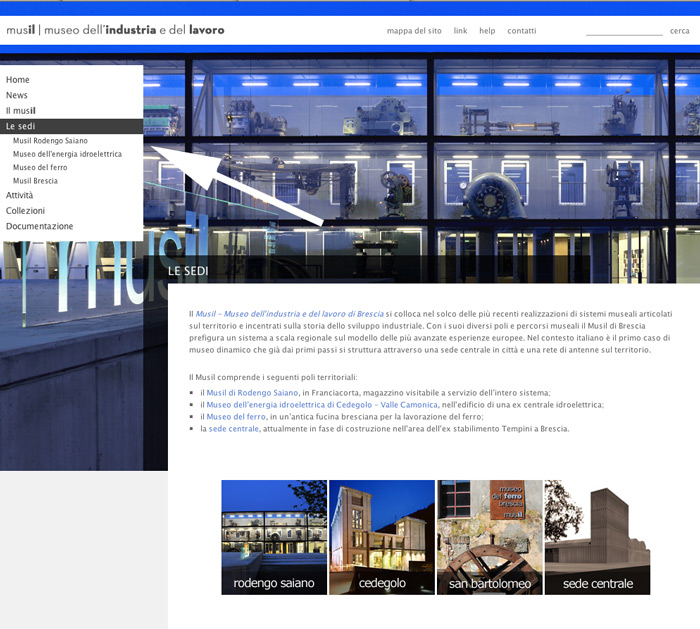Image resolution: width=700 pixels, height=629 pixels.
Task: Select 'Documentazione' in the side menu
Action: [x=39, y=226]
